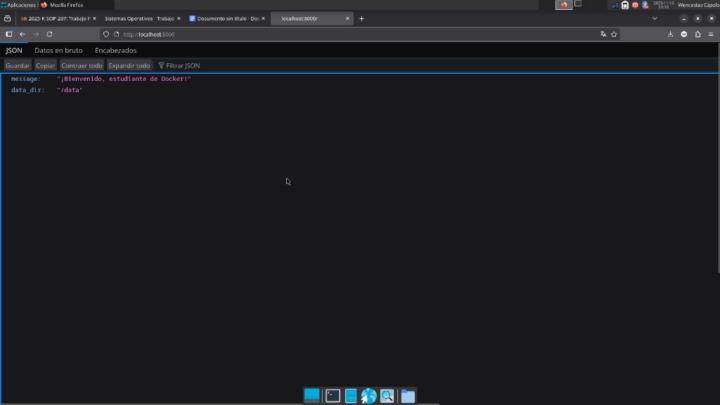Select the Sistemas Operativos browser tab

coord(140,18)
